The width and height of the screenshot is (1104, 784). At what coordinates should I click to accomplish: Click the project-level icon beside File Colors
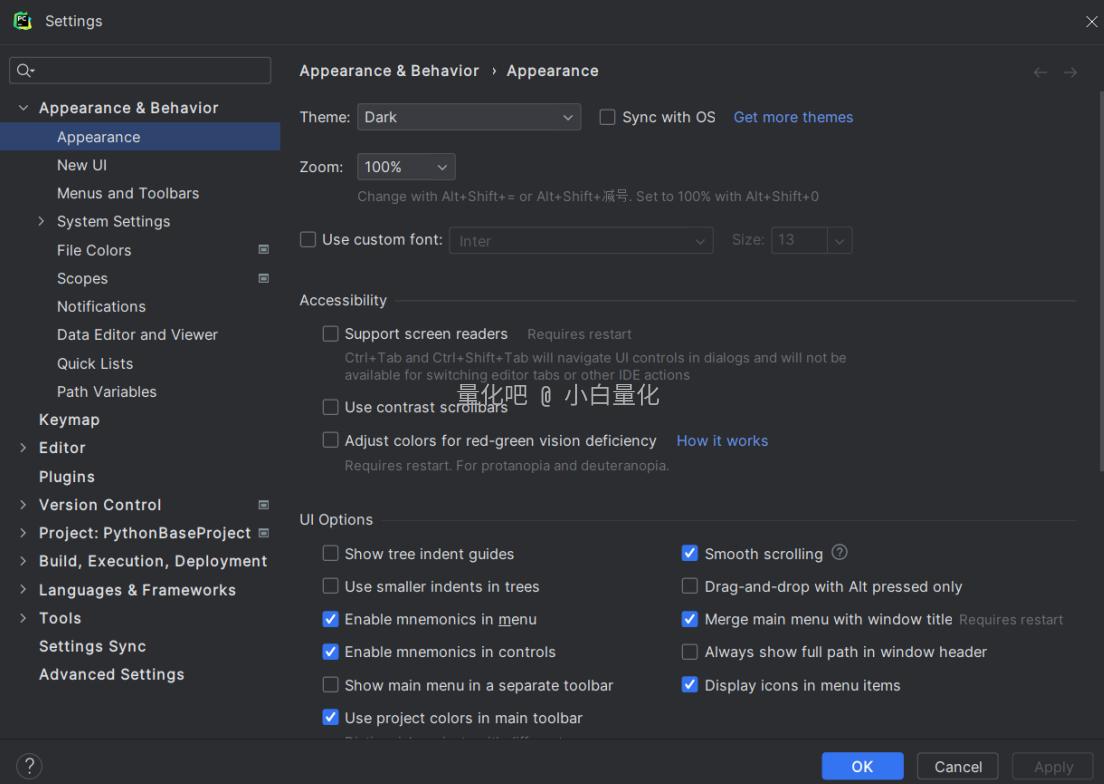coord(264,250)
